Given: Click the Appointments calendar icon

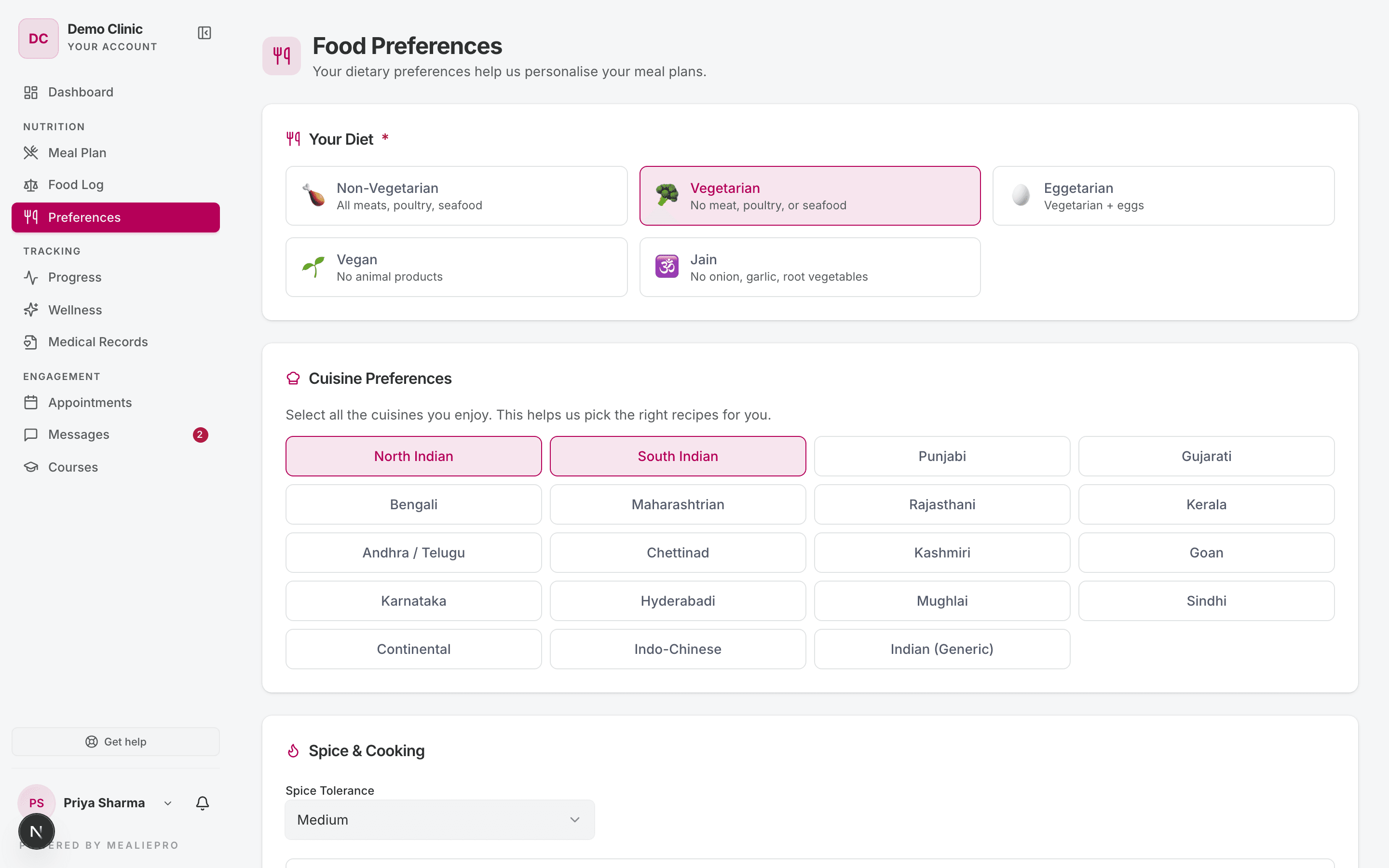Looking at the screenshot, I should 31,403.
